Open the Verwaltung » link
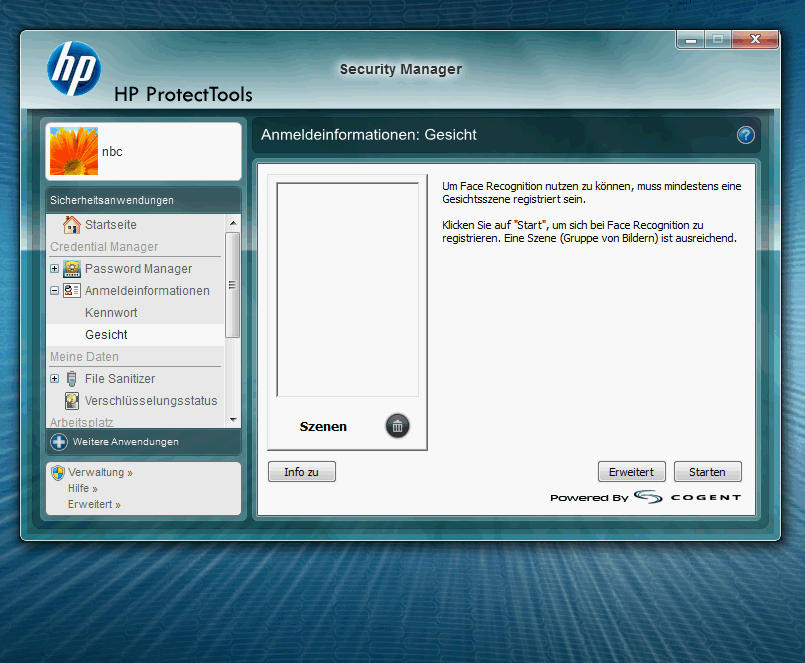 (101, 472)
